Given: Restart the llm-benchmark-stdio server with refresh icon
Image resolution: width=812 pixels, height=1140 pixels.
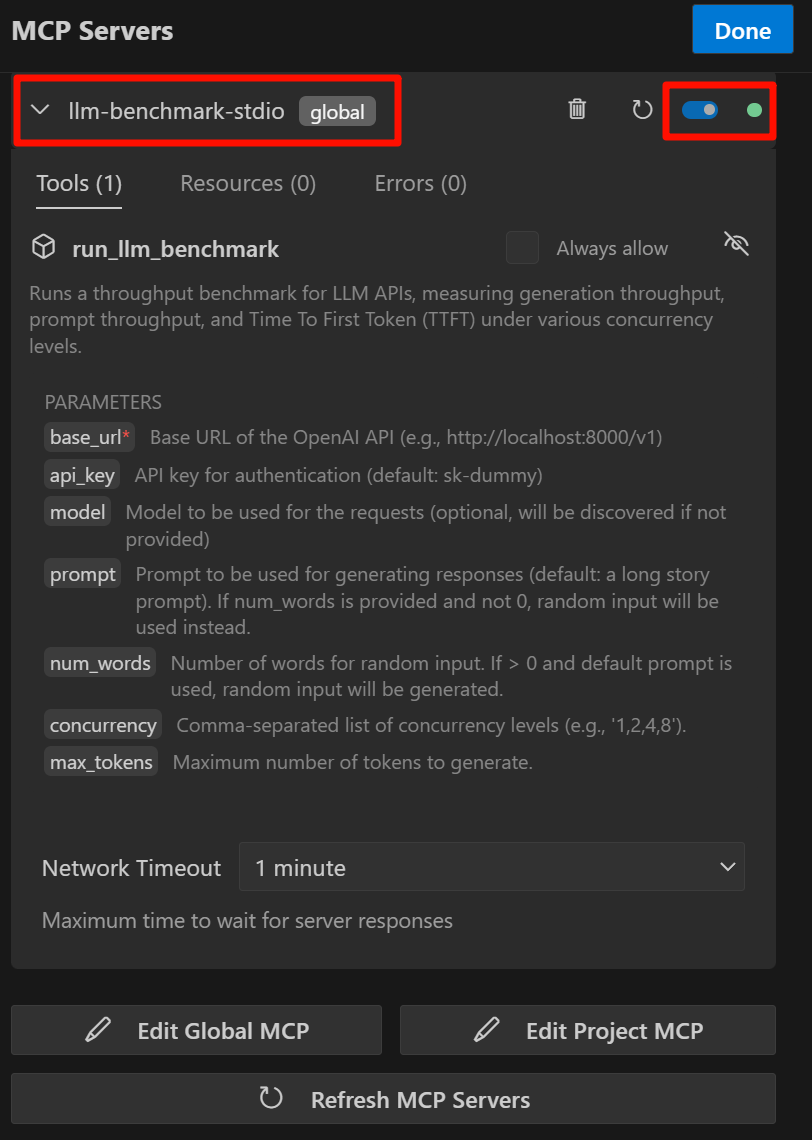Looking at the screenshot, I should pyautogui.click(x=642, y=109).
